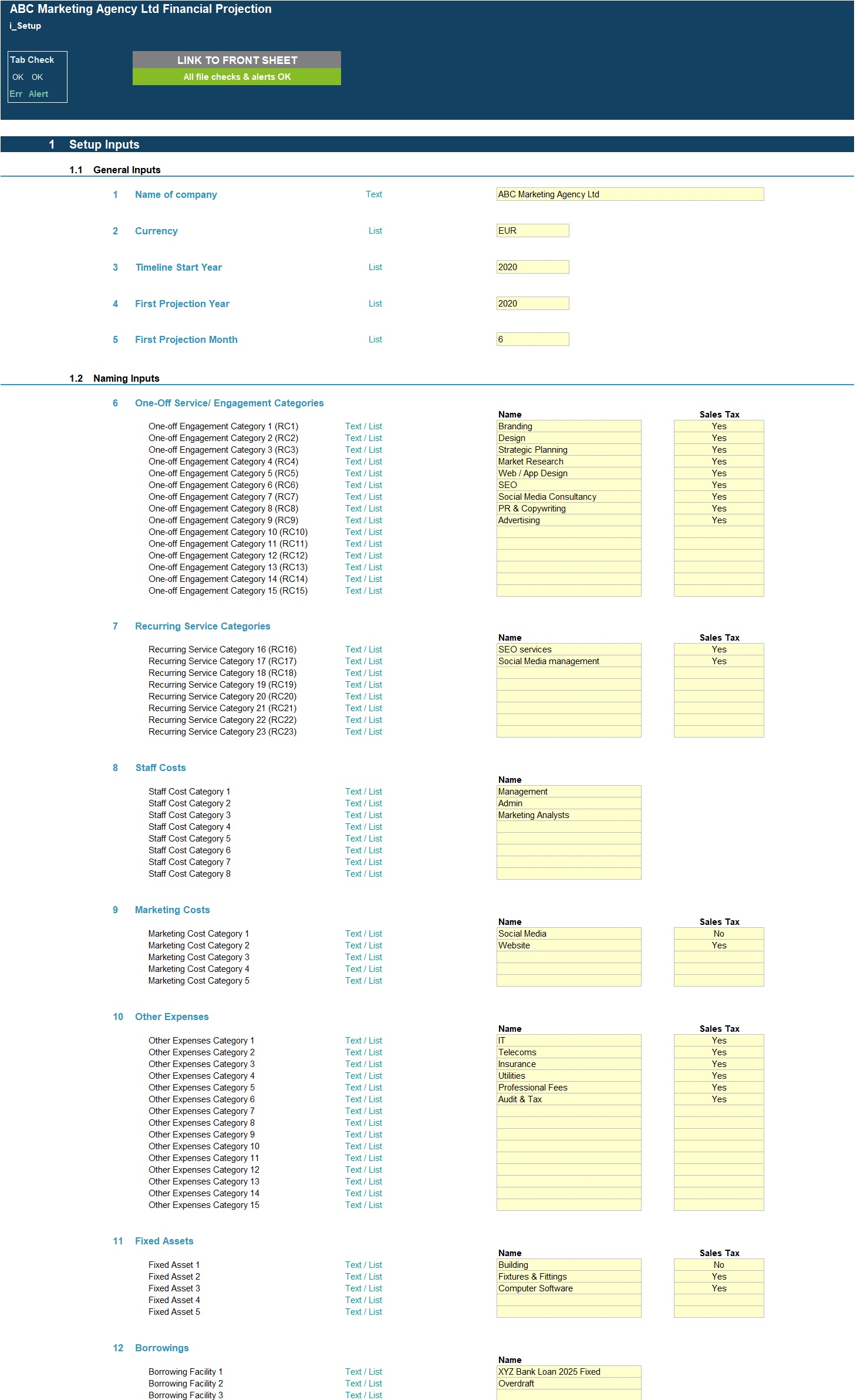
Task: Open the First Projection Year cell
Action: tap(532, 304)
